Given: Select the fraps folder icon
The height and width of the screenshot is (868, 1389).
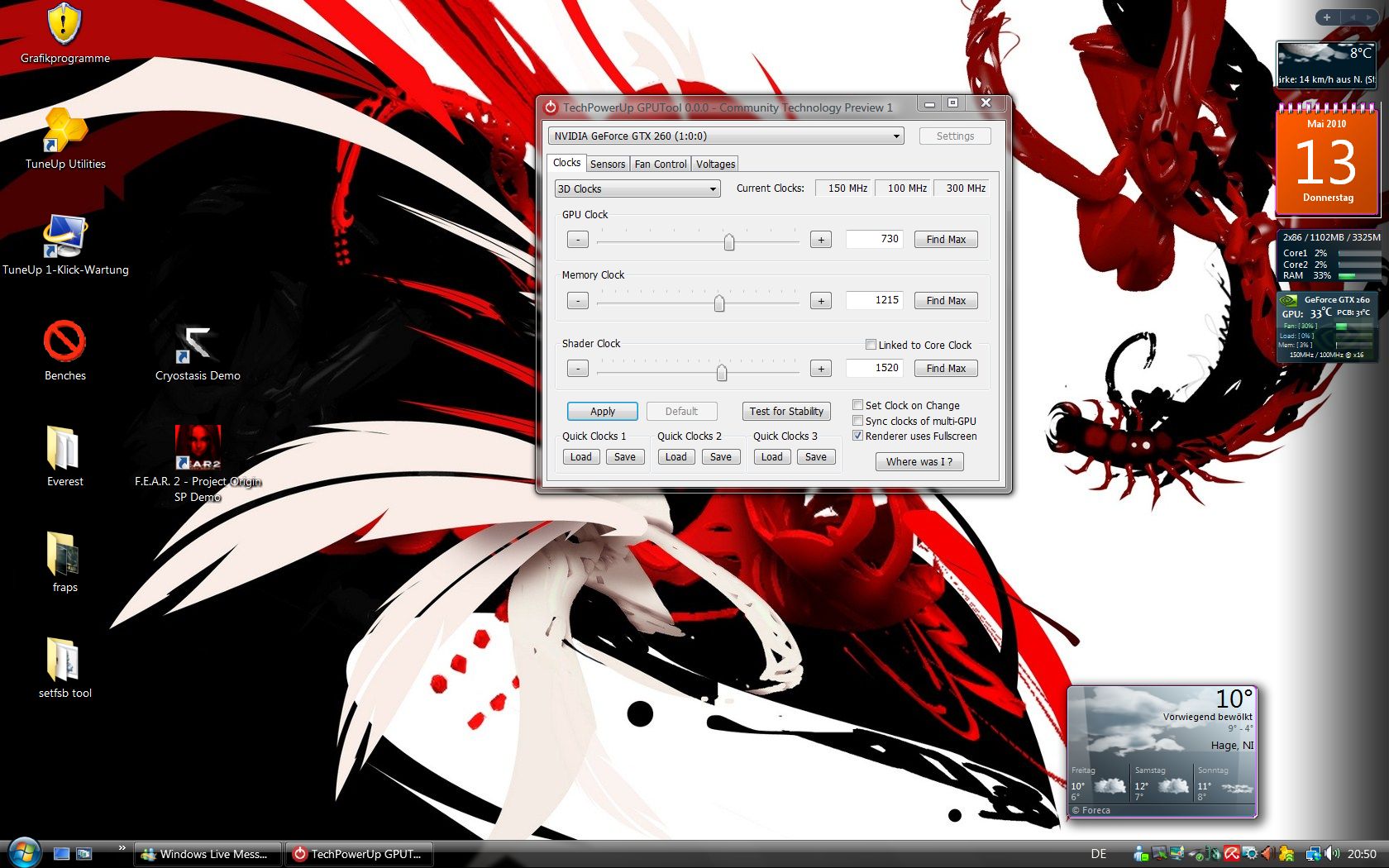Looking at the screenshot, I should click(x=64, y=562).
